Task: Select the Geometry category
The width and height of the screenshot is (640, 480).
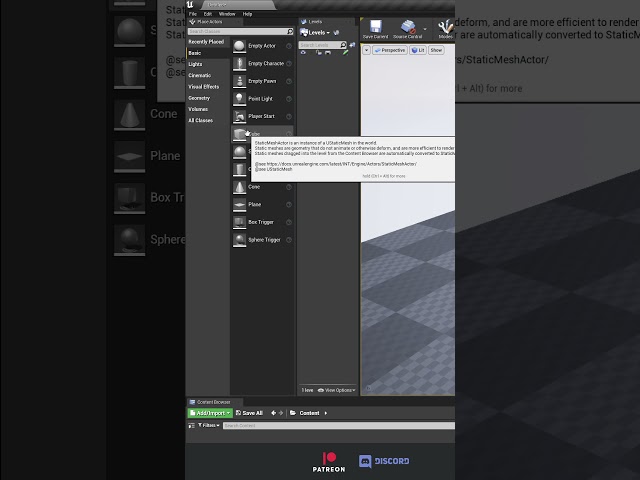Action: (199, 98)
